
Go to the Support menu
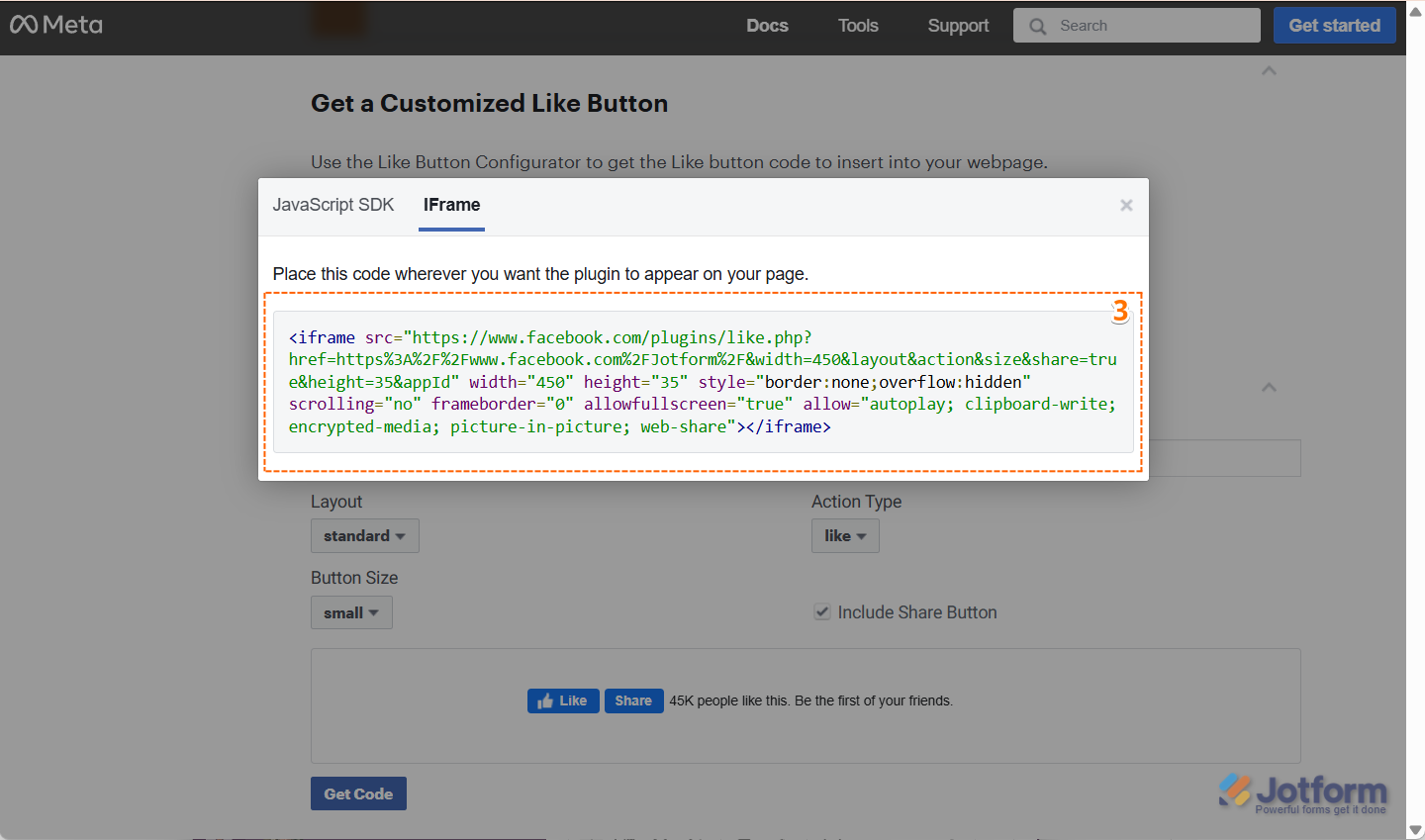coord(958,26)
